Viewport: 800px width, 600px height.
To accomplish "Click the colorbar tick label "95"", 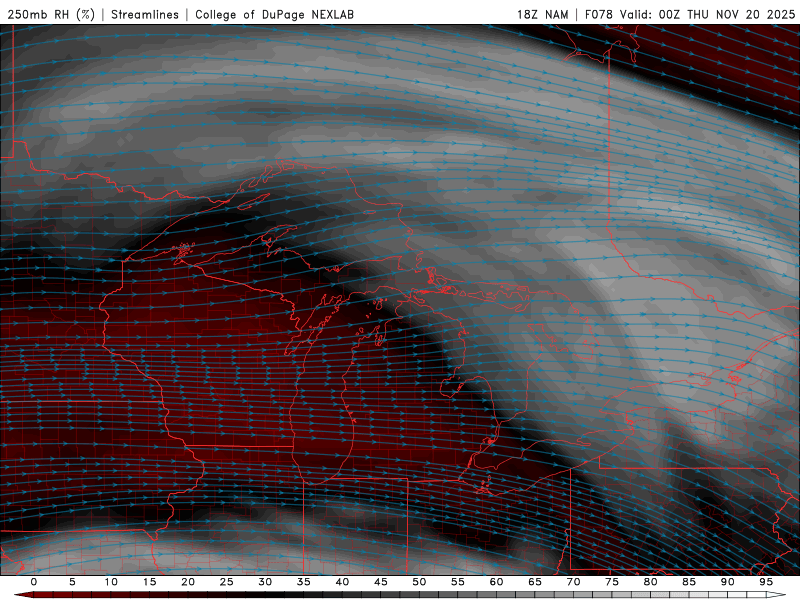I will [766, 582].
